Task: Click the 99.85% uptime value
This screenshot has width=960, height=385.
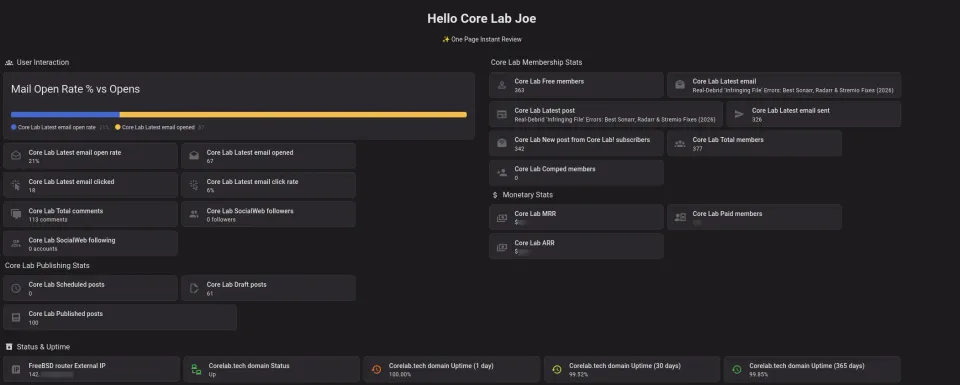Action: [x=759, y=374]
